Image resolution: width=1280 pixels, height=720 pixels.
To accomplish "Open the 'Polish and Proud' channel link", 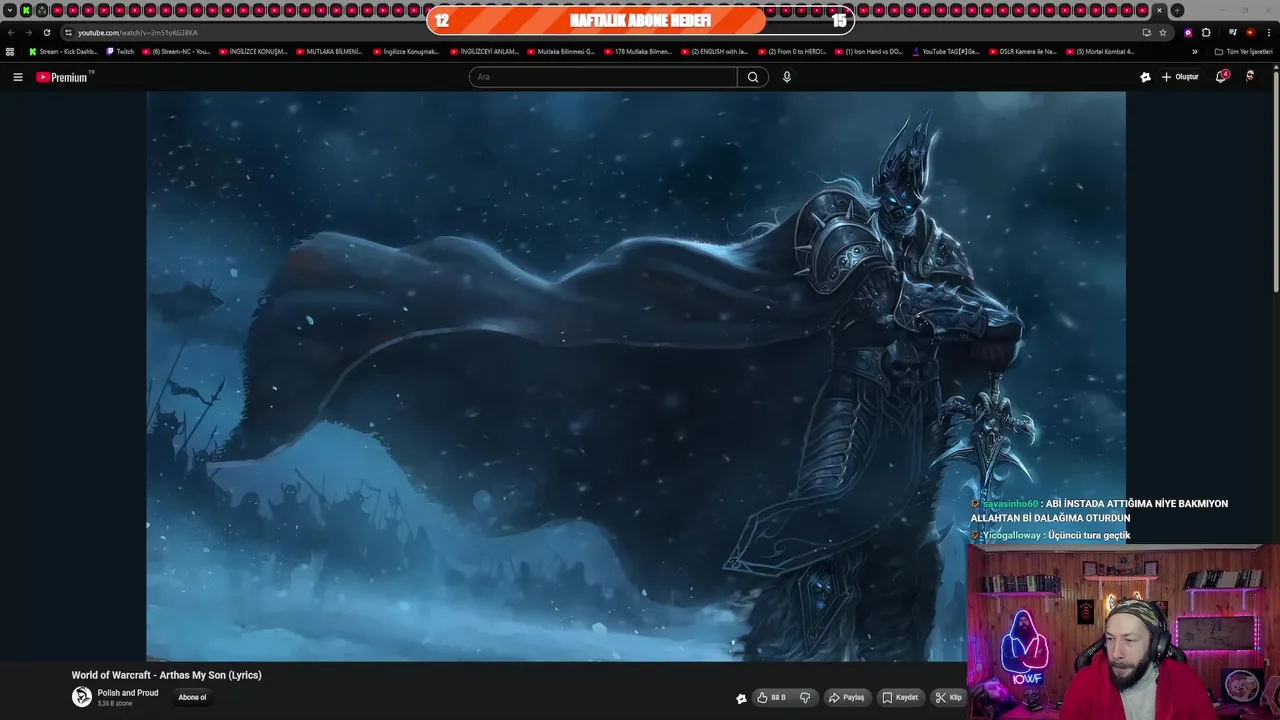I will 128,693.
